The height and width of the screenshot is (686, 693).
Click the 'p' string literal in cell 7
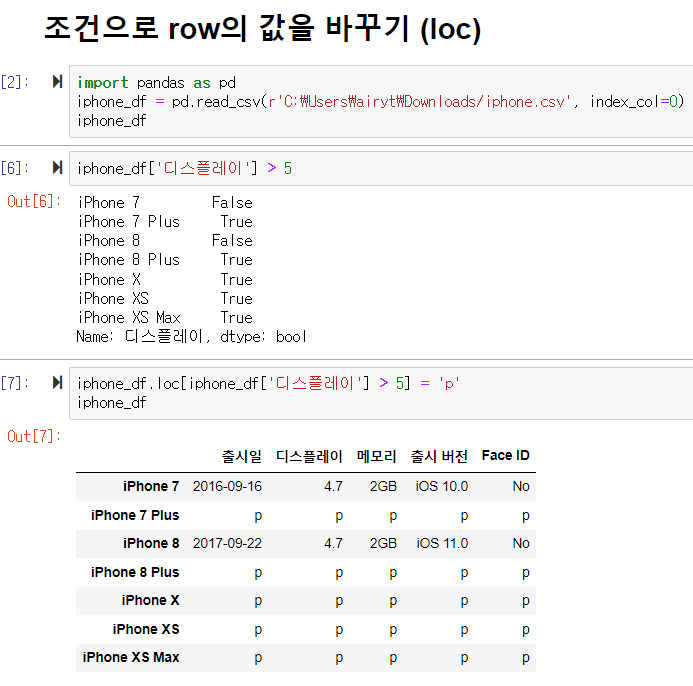(x=449, y=384)
